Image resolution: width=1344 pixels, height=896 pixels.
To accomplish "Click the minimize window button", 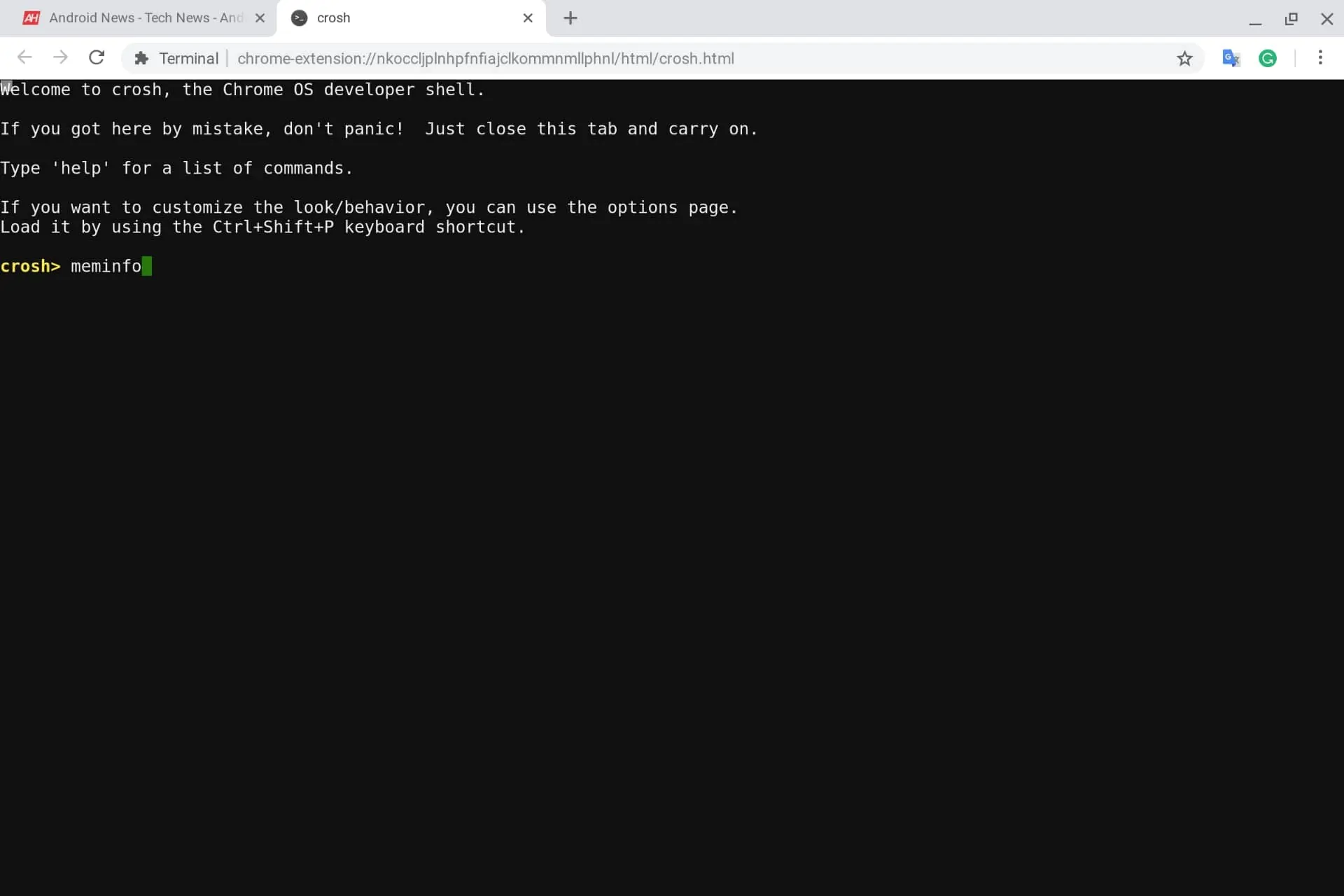I will 1255,17.
